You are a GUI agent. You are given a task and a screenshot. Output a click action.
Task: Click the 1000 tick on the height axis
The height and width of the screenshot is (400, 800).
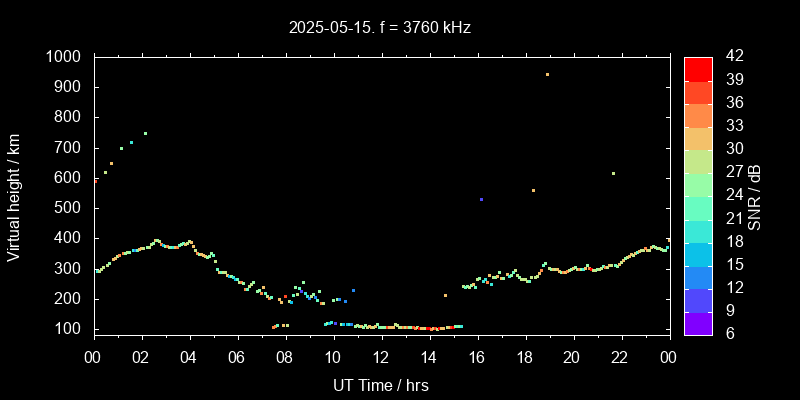[x=66, y=57]
